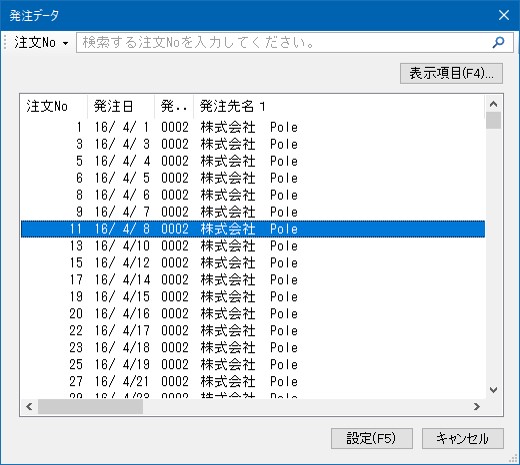
Task: Select order No 1 dated 16/4/1
Action: pos(253,127)
